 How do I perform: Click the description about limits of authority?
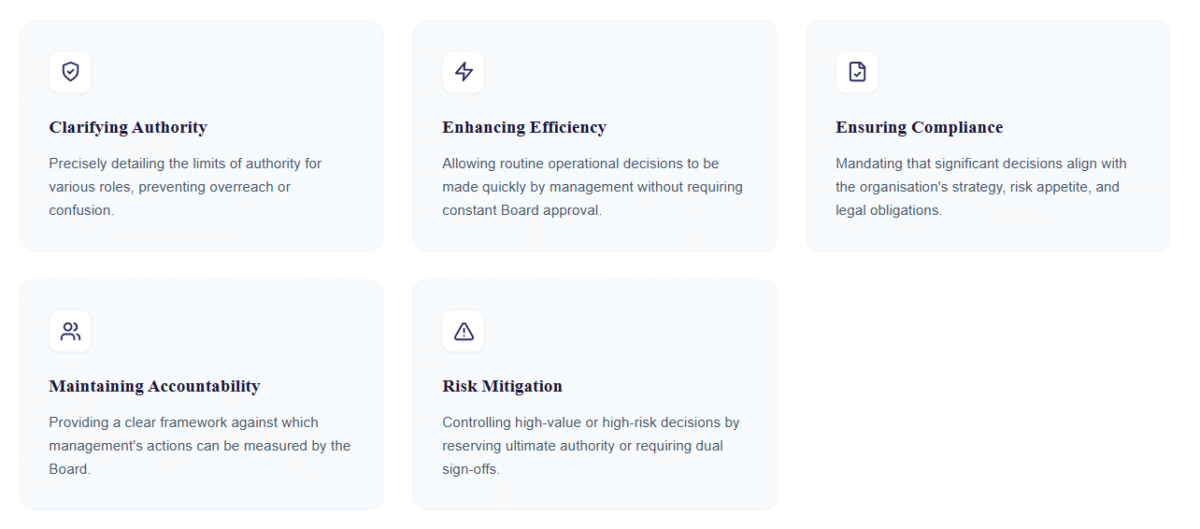coord(185,187)
